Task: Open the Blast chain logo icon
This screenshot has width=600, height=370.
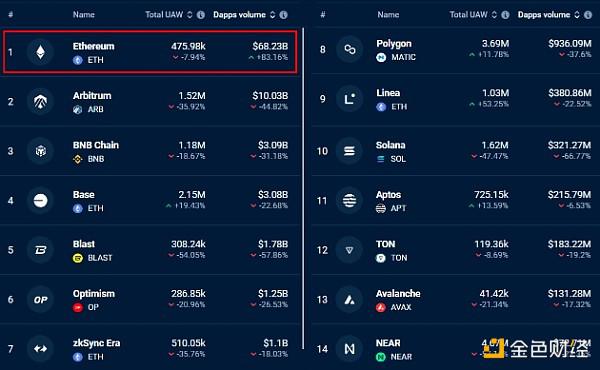Action: coord(40,250)
